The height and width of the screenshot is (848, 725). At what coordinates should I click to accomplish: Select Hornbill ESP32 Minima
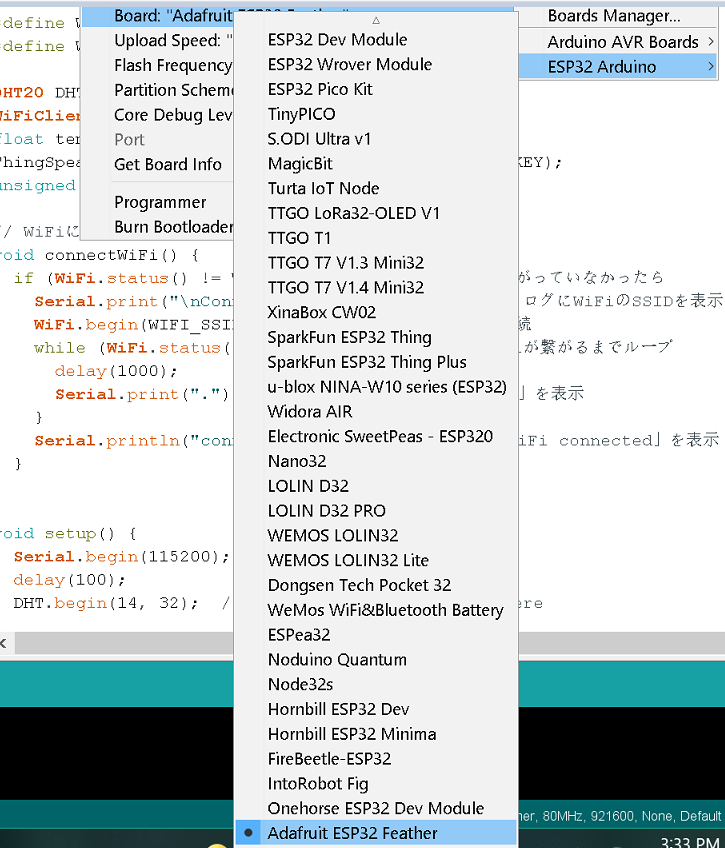376,734
